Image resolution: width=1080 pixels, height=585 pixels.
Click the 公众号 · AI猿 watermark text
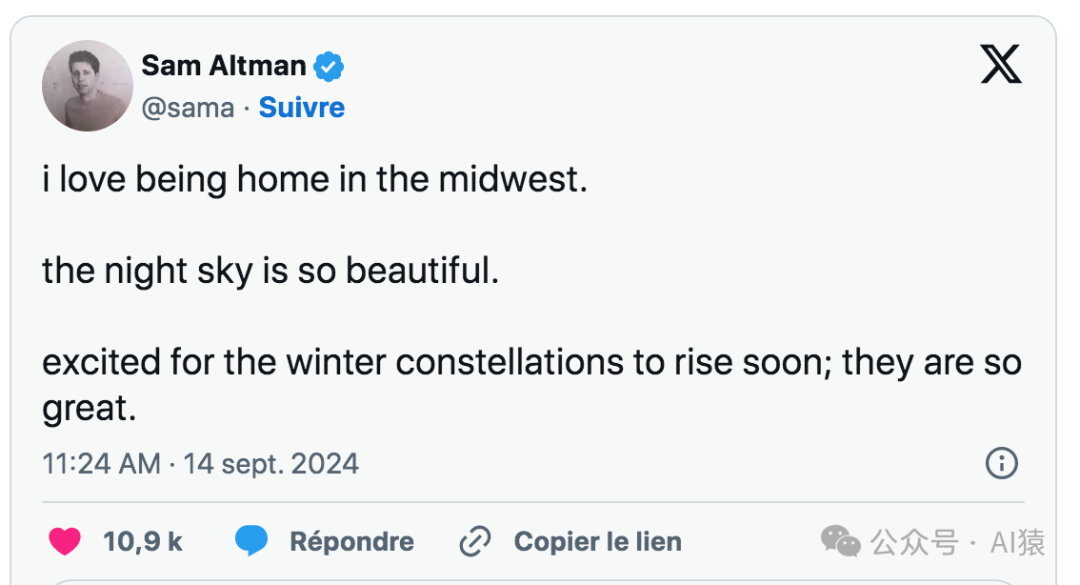click(x=957, y=543)
